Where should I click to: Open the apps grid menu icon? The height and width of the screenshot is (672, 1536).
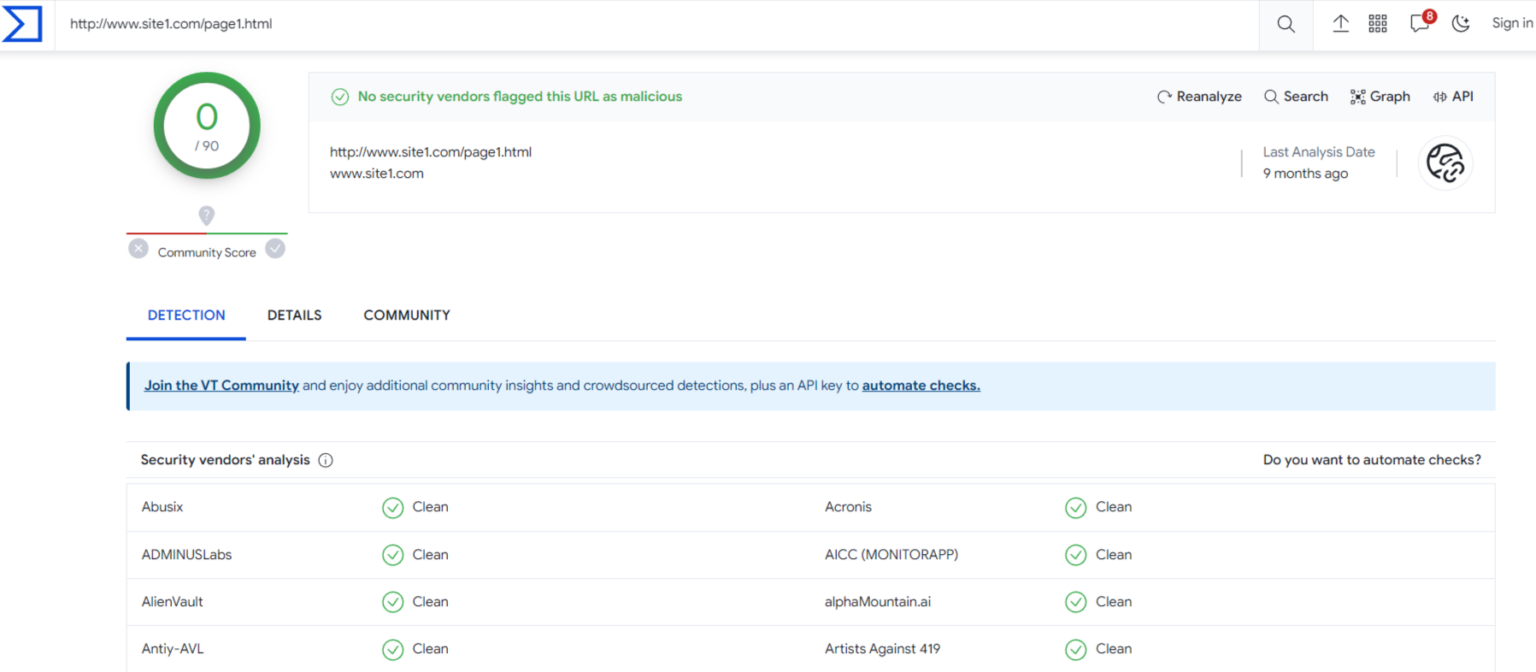pyautogui.click(x=1378, y=23)
